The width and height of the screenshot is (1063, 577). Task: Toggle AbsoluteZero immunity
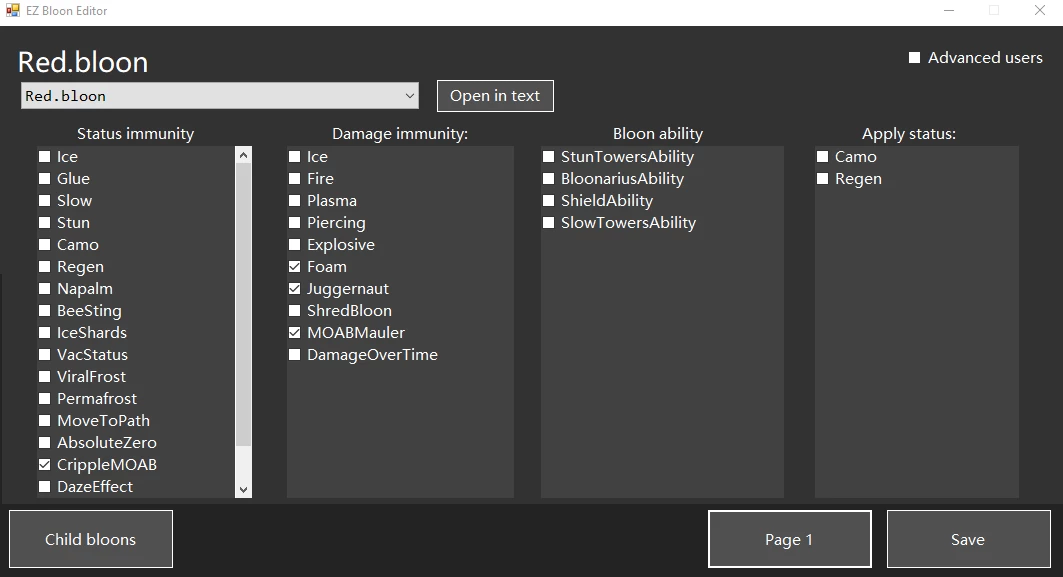[45, 442]
